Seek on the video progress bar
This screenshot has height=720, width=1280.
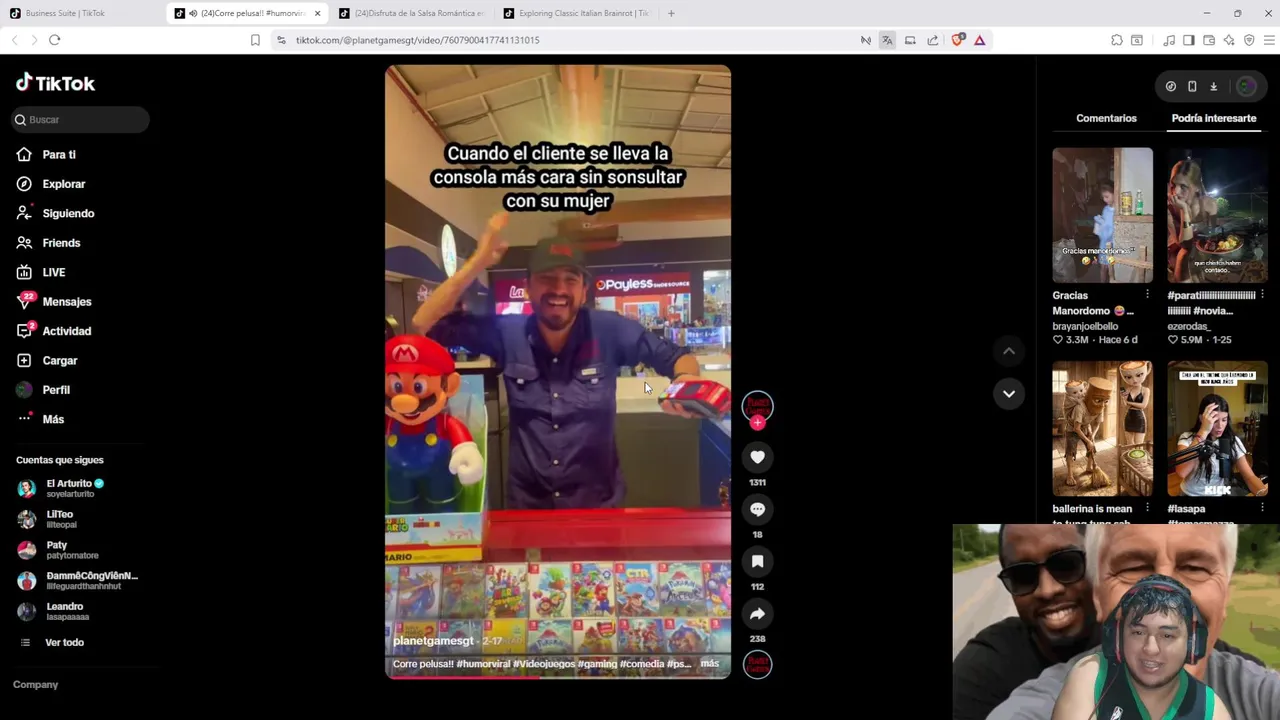coord(558,677)
